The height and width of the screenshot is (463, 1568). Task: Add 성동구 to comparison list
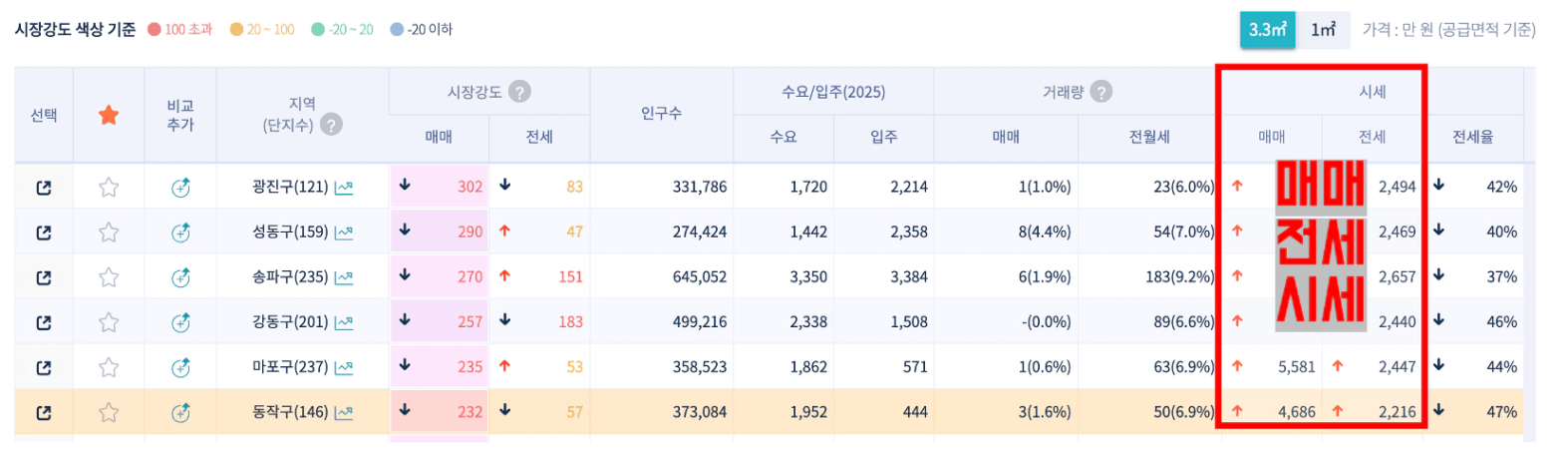[180, 232]
